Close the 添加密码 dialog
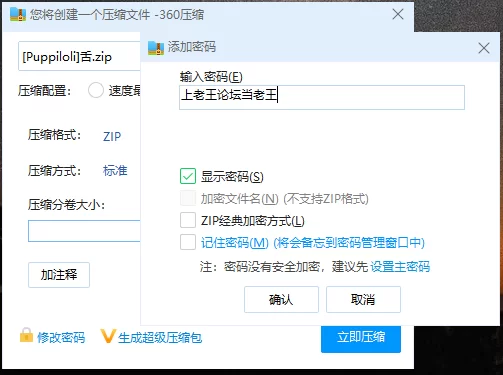The height and width of the screenshot is (375, 503). (x=484, y=48)
